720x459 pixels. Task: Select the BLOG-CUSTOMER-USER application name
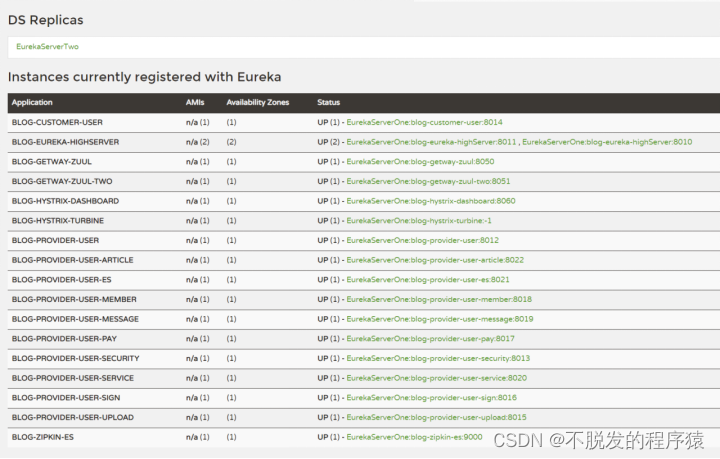pos(57,122)
